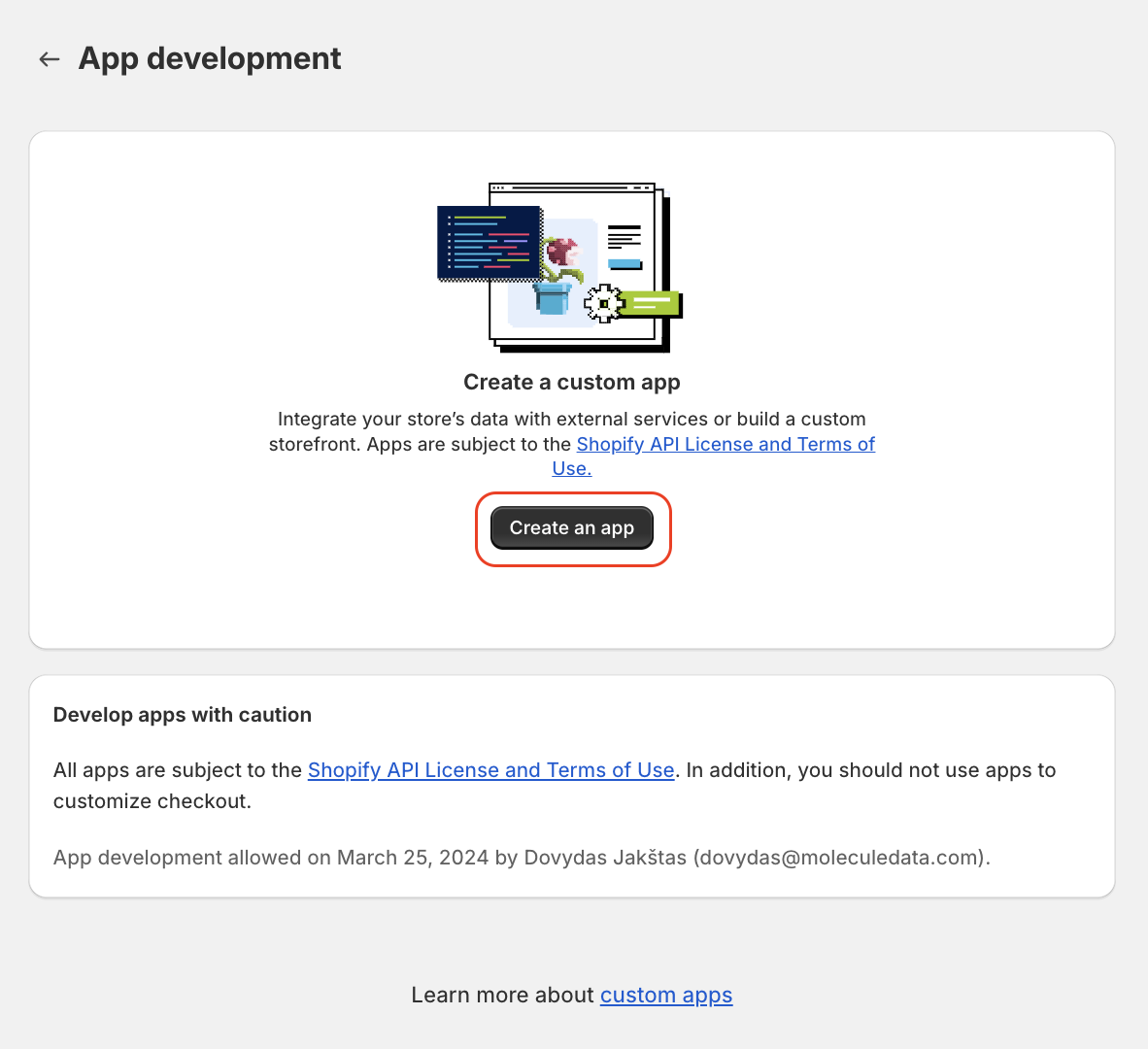This screenshot has width=1148, height=1049.
Task: Click the Develop apps with caution heading
Action: click(x=183, y=715)
